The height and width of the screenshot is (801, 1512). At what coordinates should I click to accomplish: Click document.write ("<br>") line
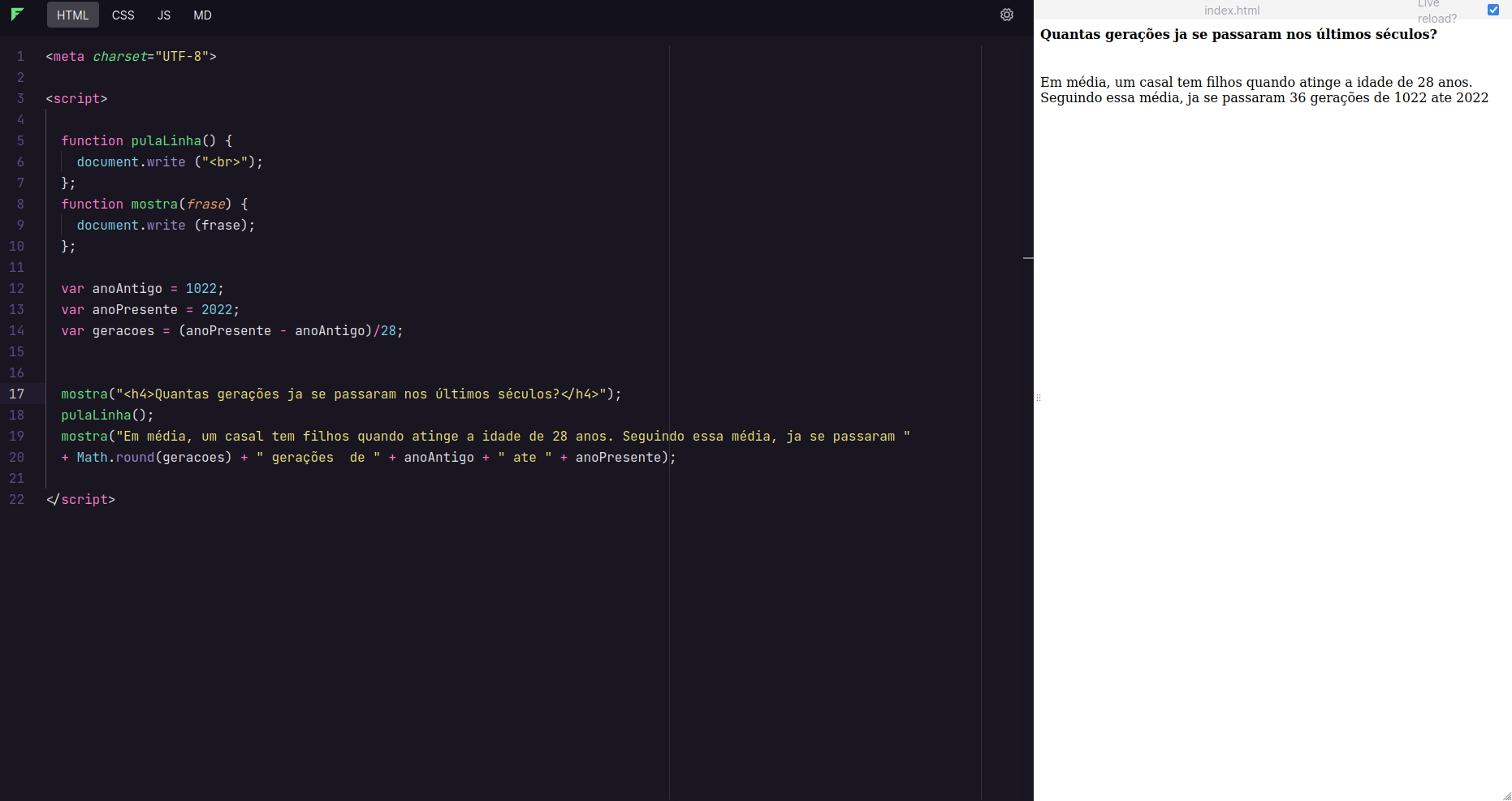(x=171, y=161)
